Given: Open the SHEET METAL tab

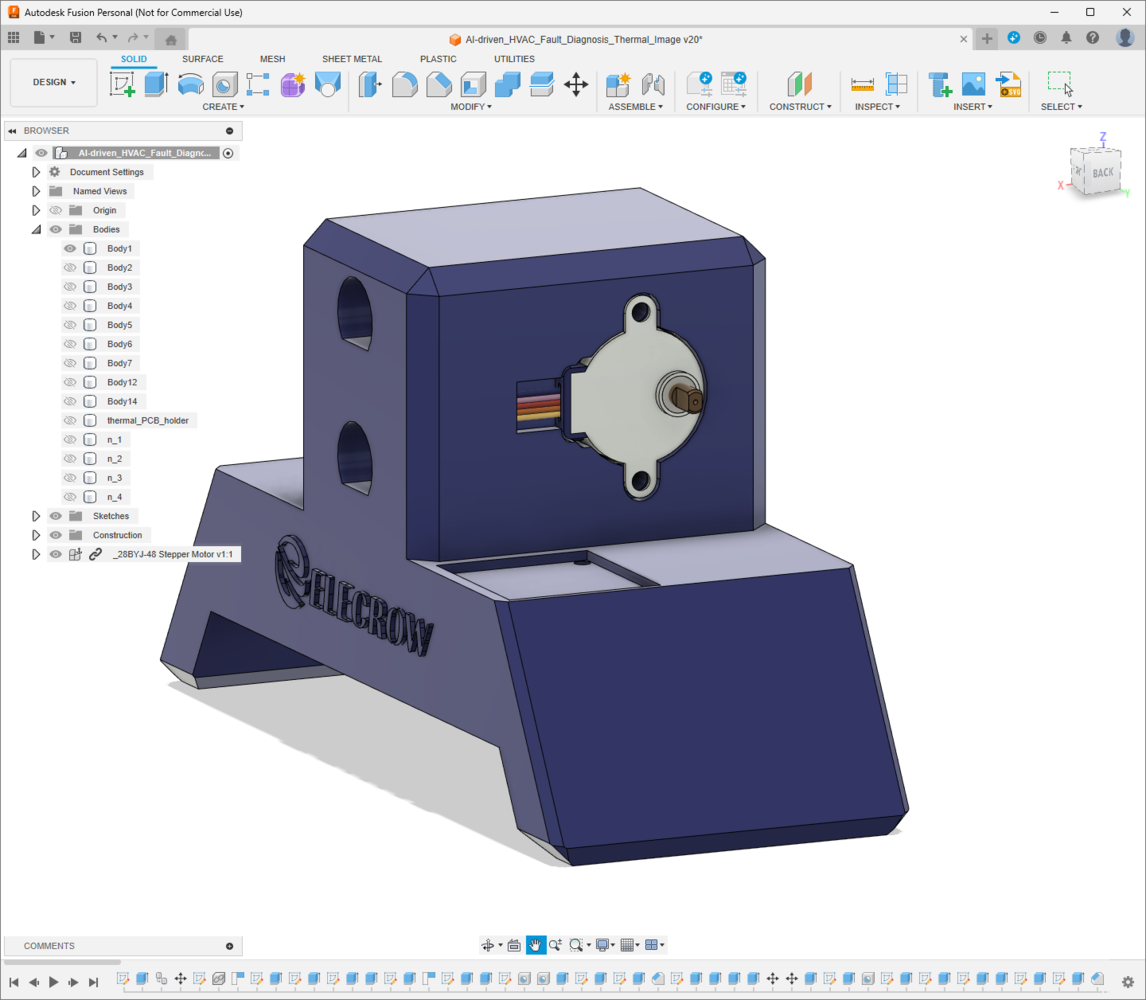Looking at the screenshot, I should pyautogui.click(x=351, y=59).
